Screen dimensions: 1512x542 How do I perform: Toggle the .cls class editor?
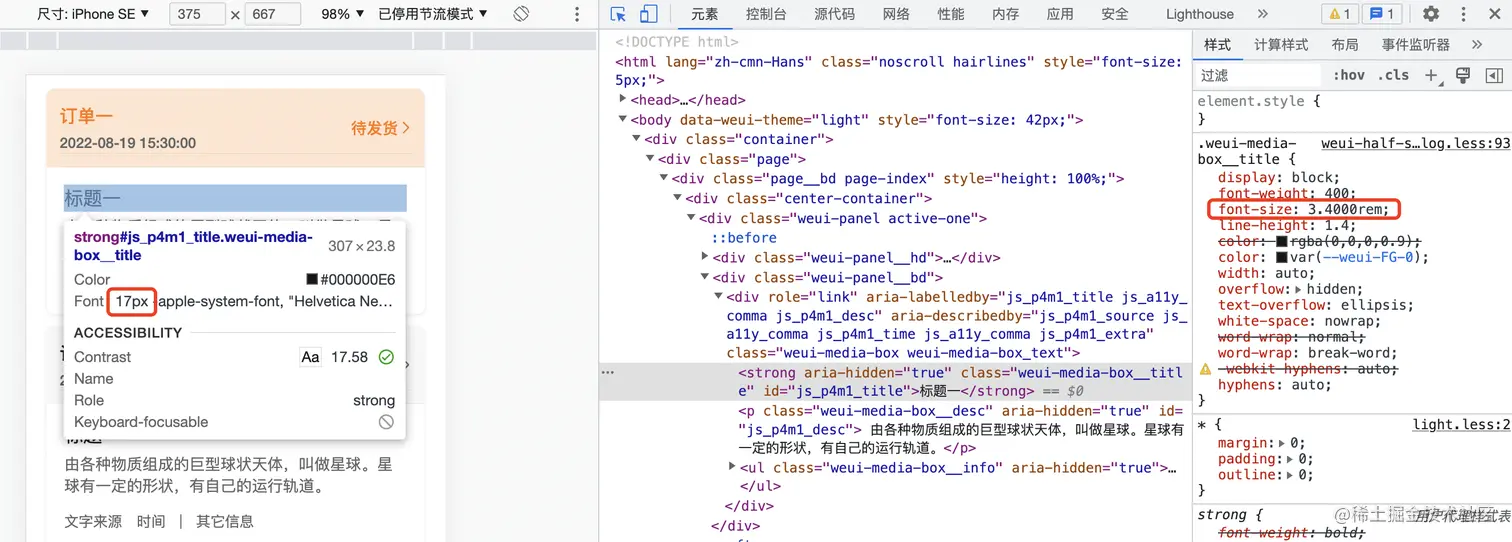point(1393,75)
